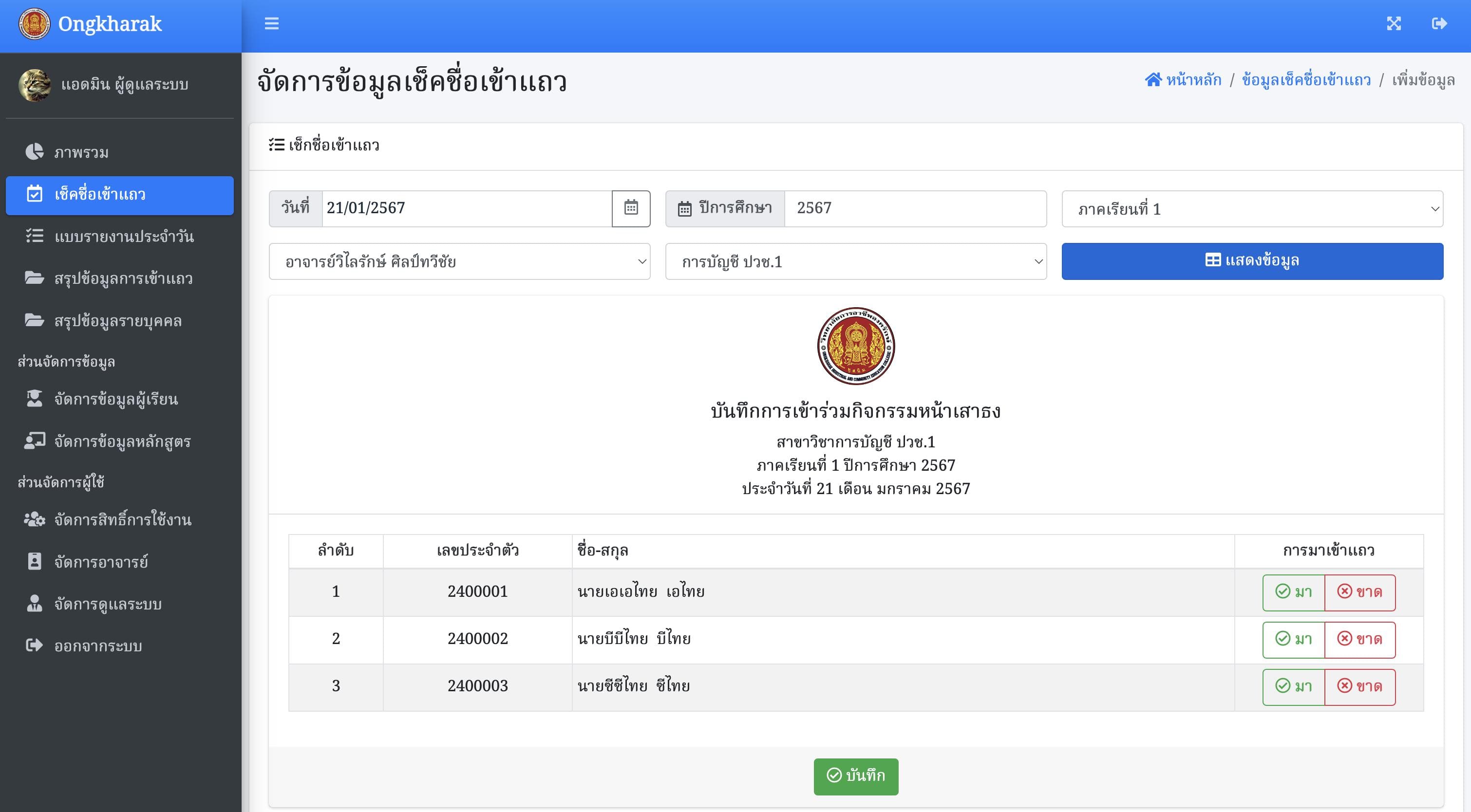Click the สรุปข้อมูลรายบุคคล folder icon

point(34,320)
